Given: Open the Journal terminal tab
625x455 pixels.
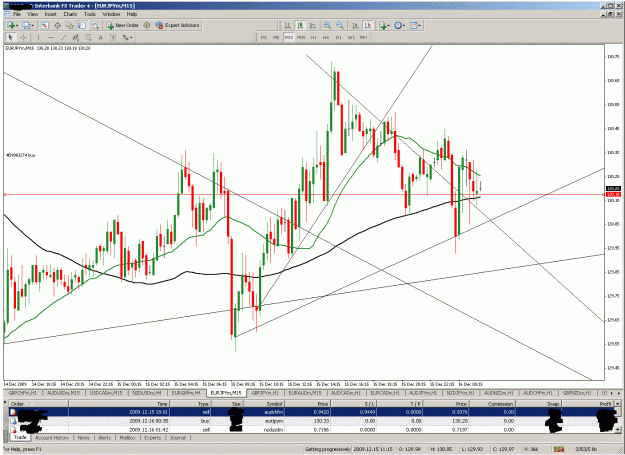Looking at the screenshot, I should (x=178, y=438).
